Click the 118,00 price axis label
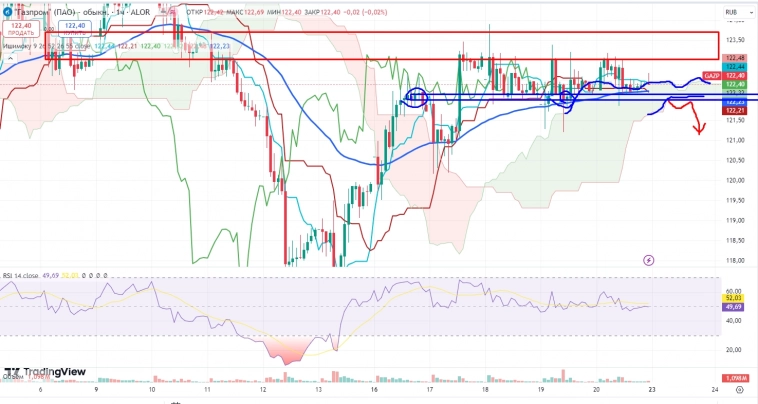Screen dimensions: 758x404 pos(735,260)
